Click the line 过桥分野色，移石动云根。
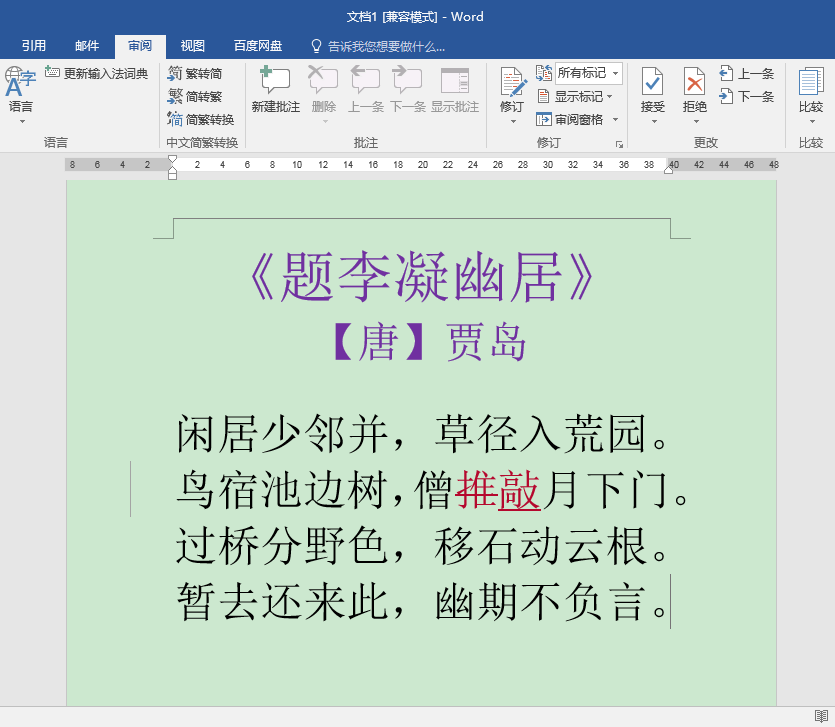This screenshot has width=835, height=727. pos(421,546)
